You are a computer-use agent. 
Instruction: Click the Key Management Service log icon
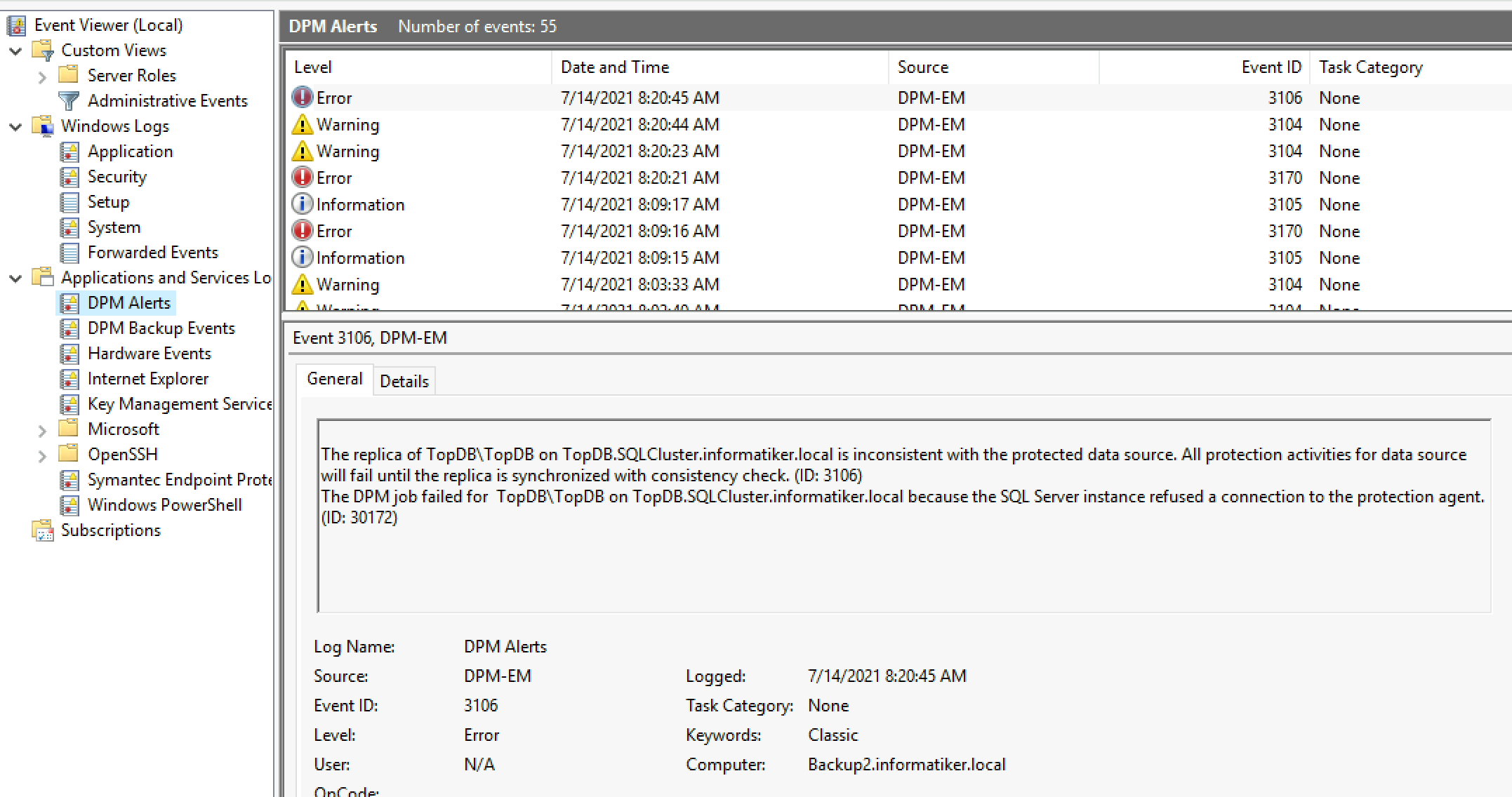[x=69, y=404]
